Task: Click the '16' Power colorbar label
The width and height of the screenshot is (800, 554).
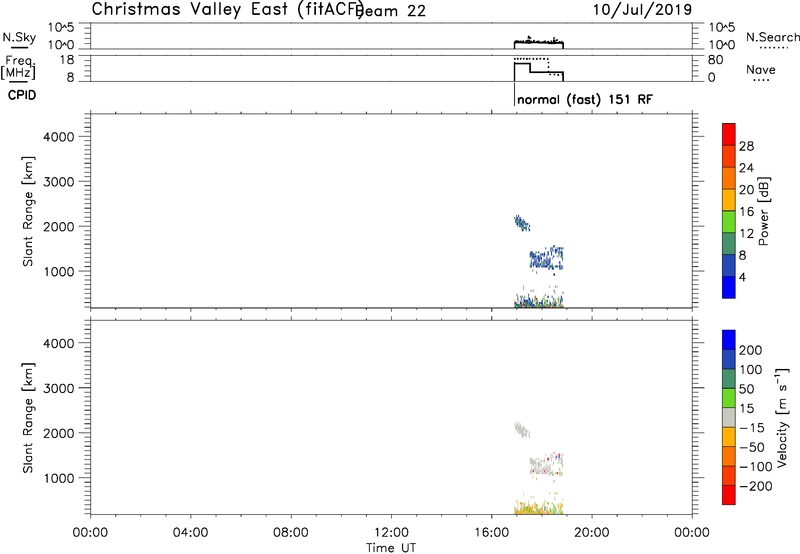Action: (x=746, y=212)
